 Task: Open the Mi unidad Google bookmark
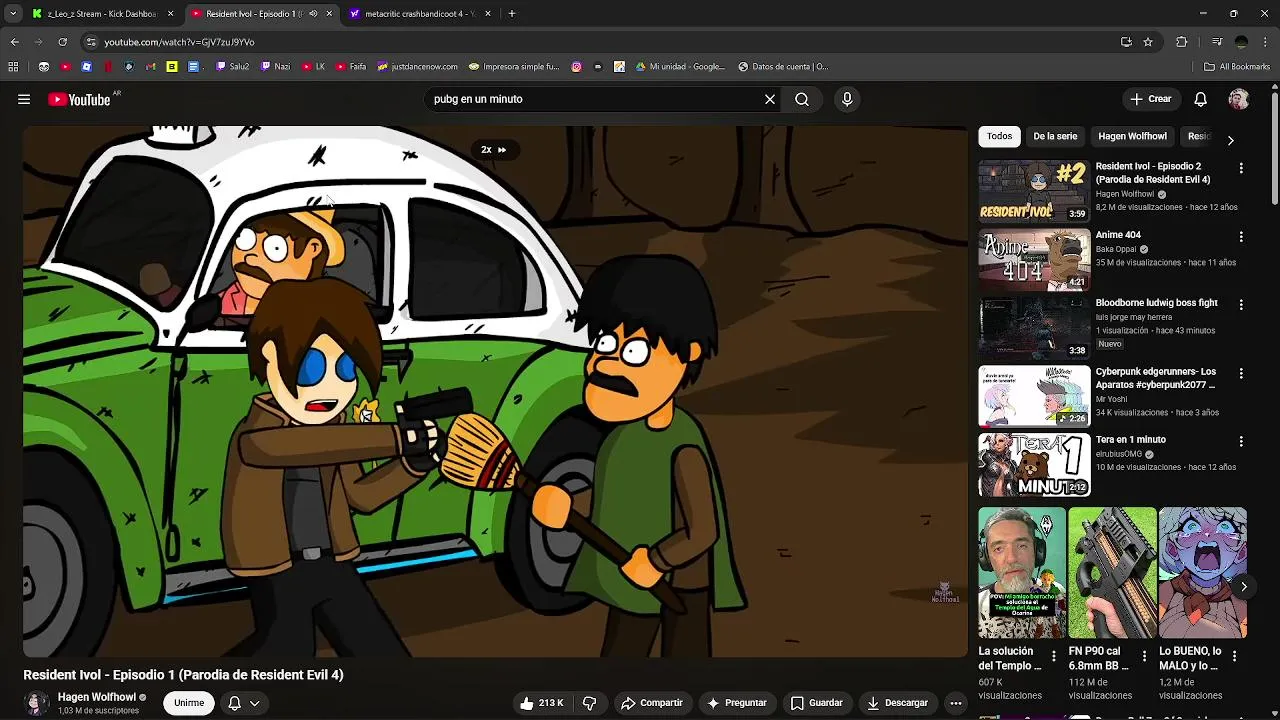[678, 67]
